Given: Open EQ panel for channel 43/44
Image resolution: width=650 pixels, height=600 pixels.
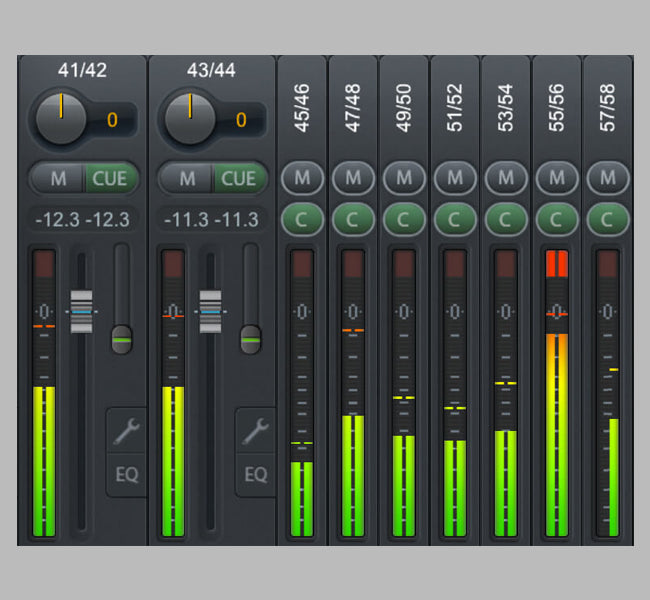Looking at the screenshot, I should point(256,475).
